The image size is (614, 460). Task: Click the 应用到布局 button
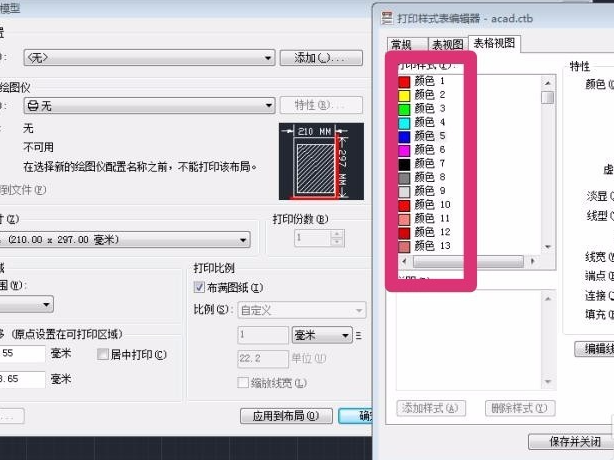pyautogui.click(x=285, y=416)
